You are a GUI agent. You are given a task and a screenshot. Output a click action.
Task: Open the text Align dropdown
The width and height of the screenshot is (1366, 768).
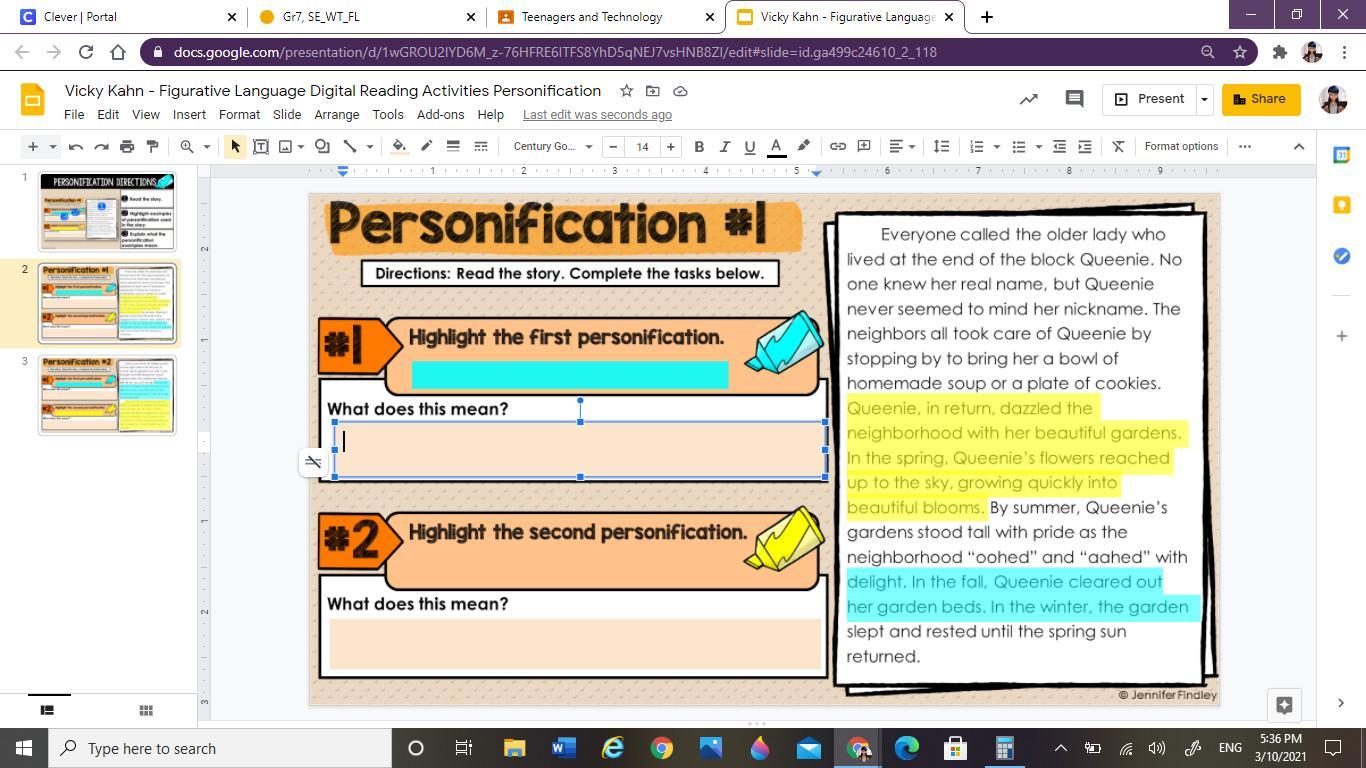pos(902,146)
